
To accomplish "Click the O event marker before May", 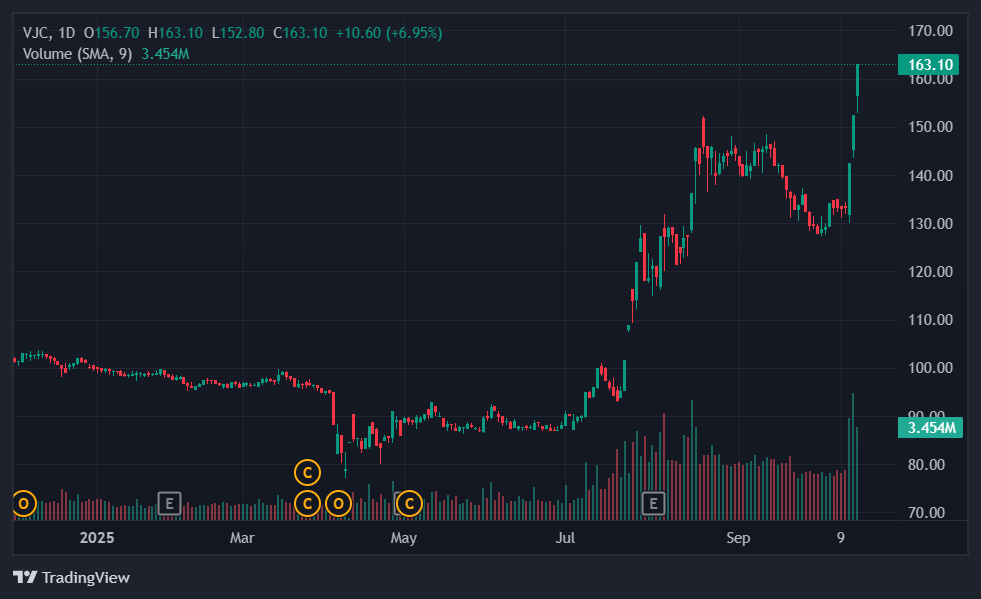I will (339, 502).
